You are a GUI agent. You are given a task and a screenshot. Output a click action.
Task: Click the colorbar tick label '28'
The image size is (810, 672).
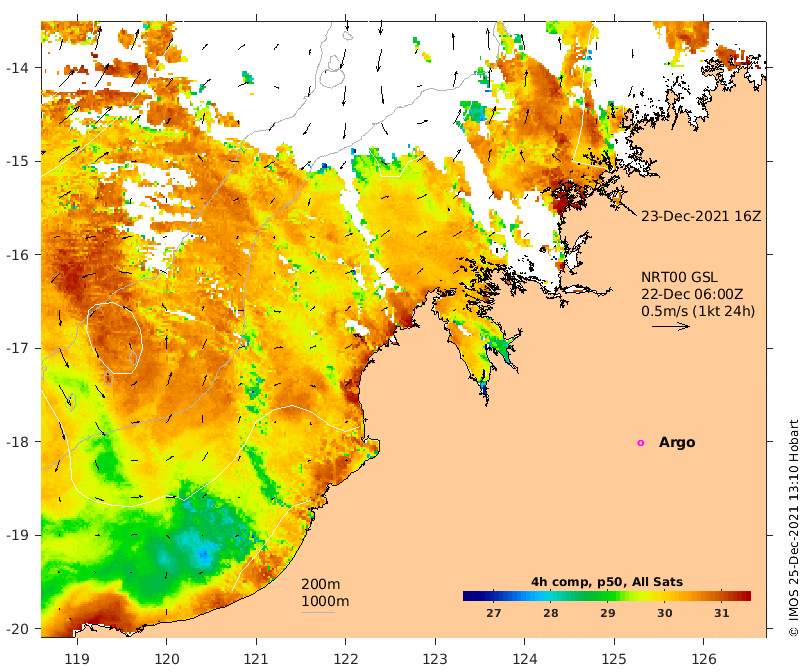tap(551, 613)
